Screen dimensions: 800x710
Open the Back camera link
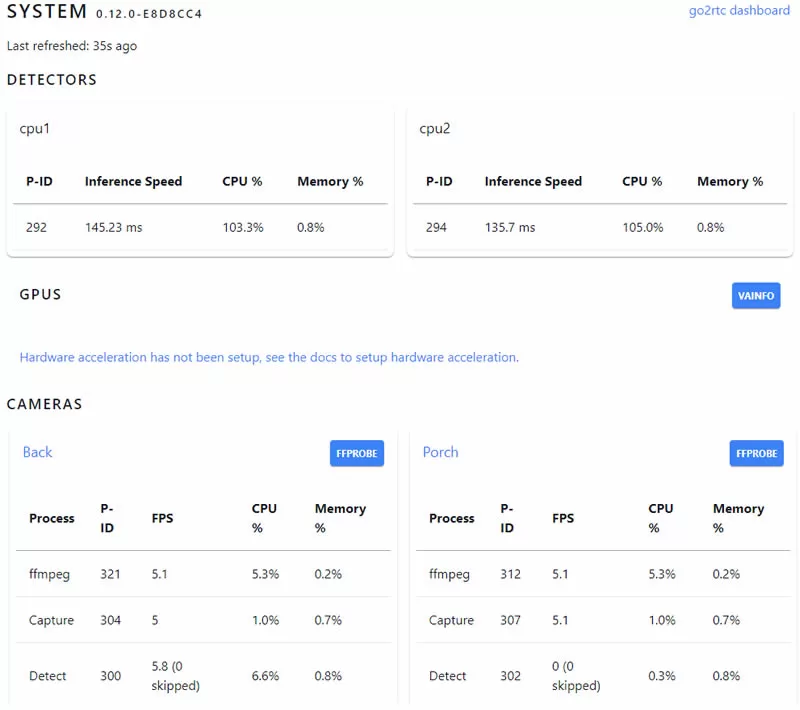point(37,452)
